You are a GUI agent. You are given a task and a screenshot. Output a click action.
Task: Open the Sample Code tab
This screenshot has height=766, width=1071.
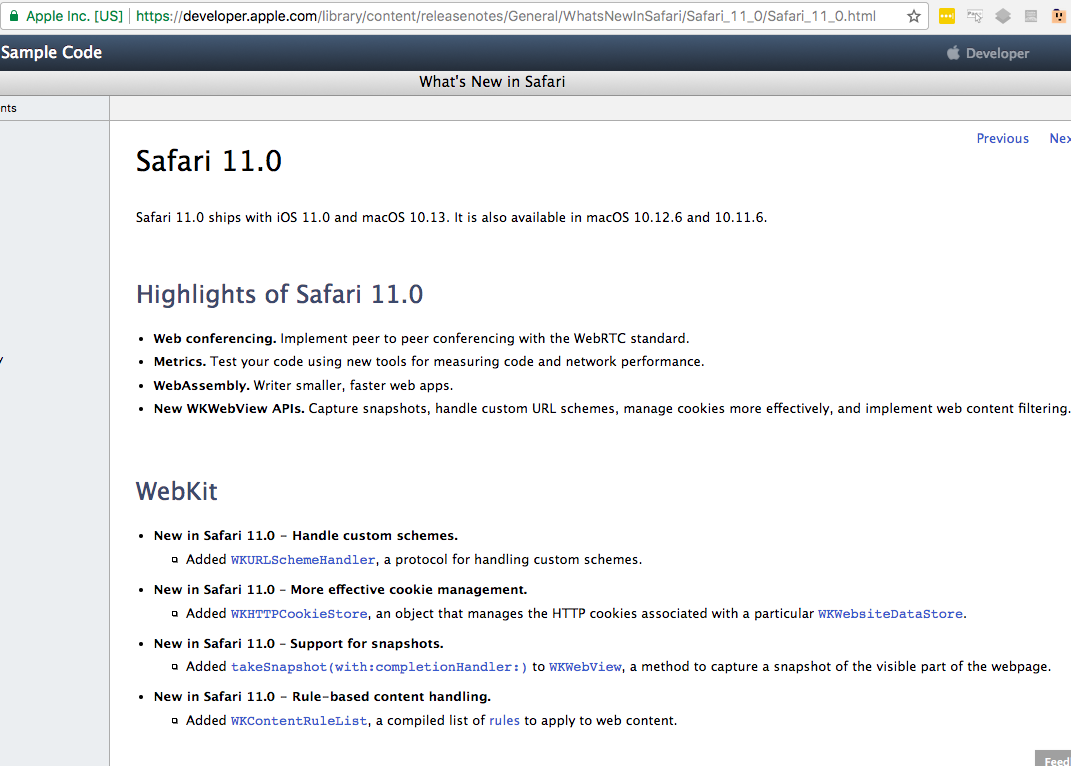click(51, 53)
